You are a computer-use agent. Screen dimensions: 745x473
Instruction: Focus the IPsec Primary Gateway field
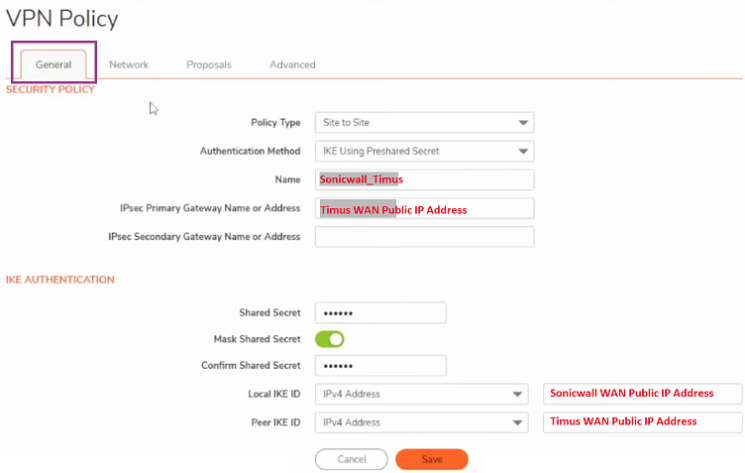tap(424, 208)
